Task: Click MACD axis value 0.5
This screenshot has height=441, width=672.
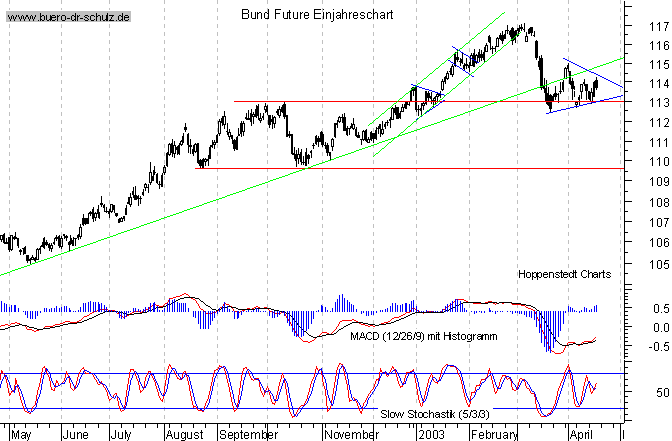Action: point(661,309)
